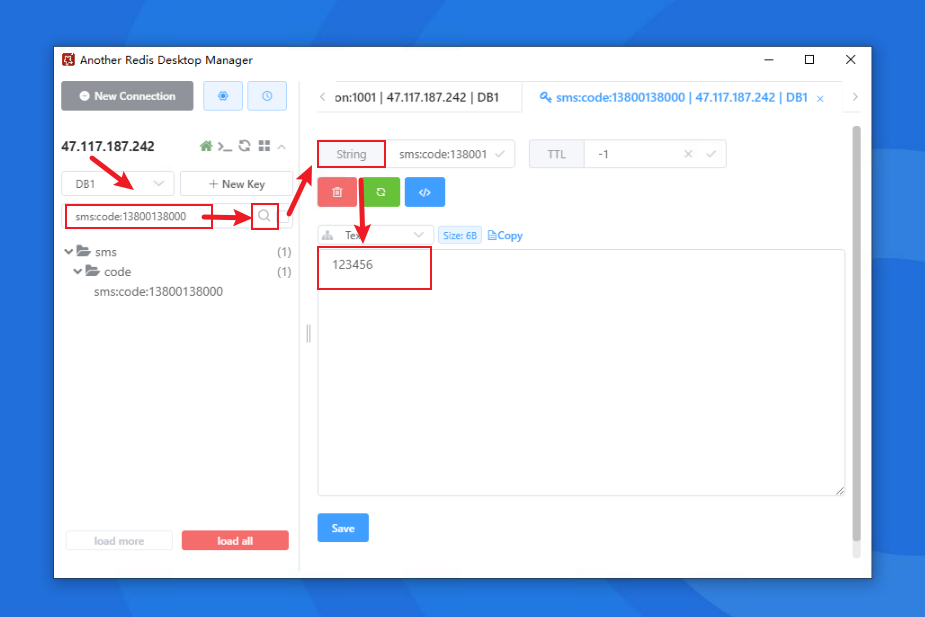Delete the key with red trash button

tap(337, 192)
